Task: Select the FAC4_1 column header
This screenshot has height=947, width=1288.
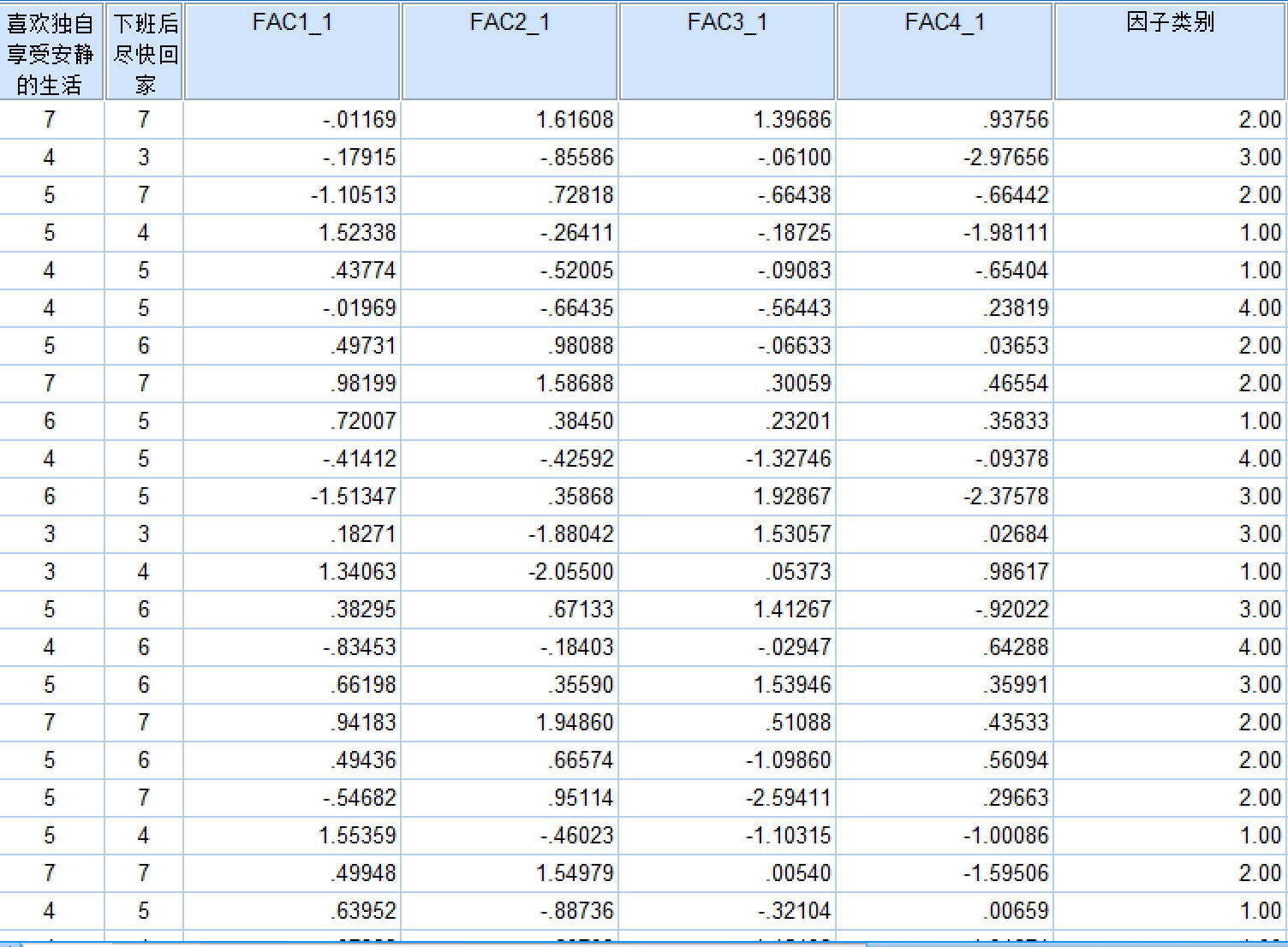Action: 945,51
